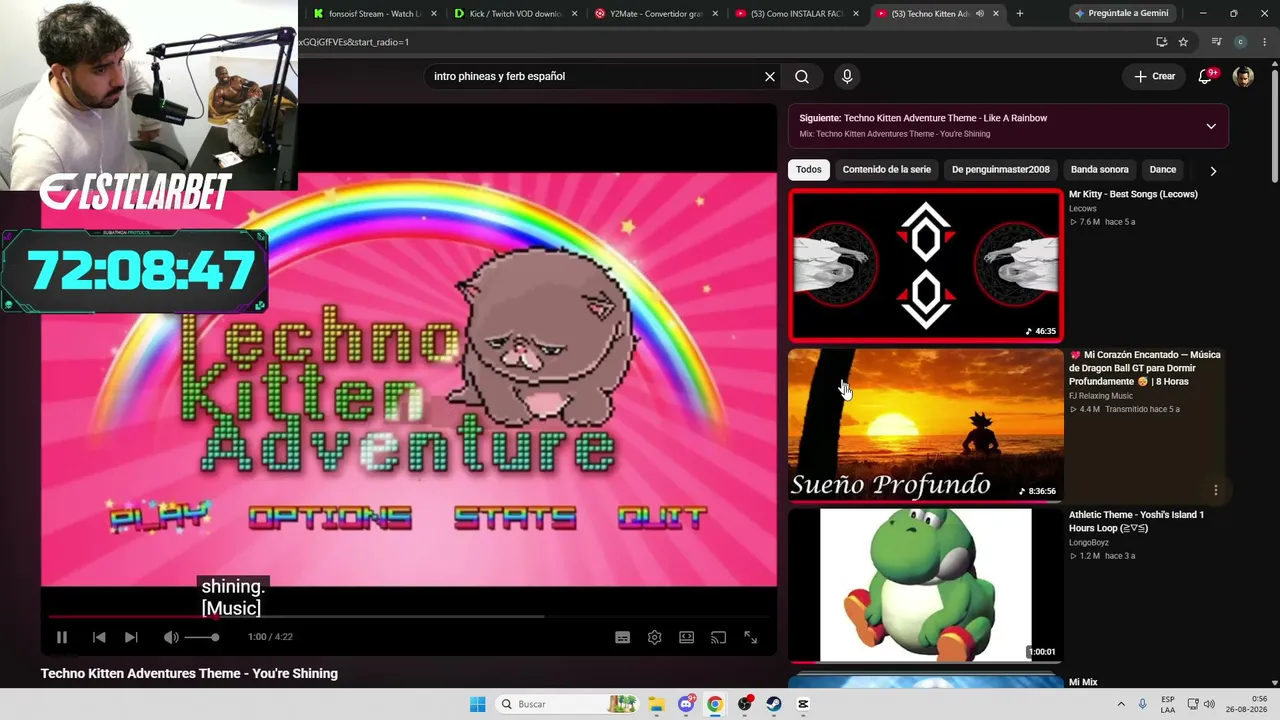Switch to the Como INSTALAR tab
The width and height of the screenshot is (1280, 720).
pyautogui.click(x=796, y=14)
